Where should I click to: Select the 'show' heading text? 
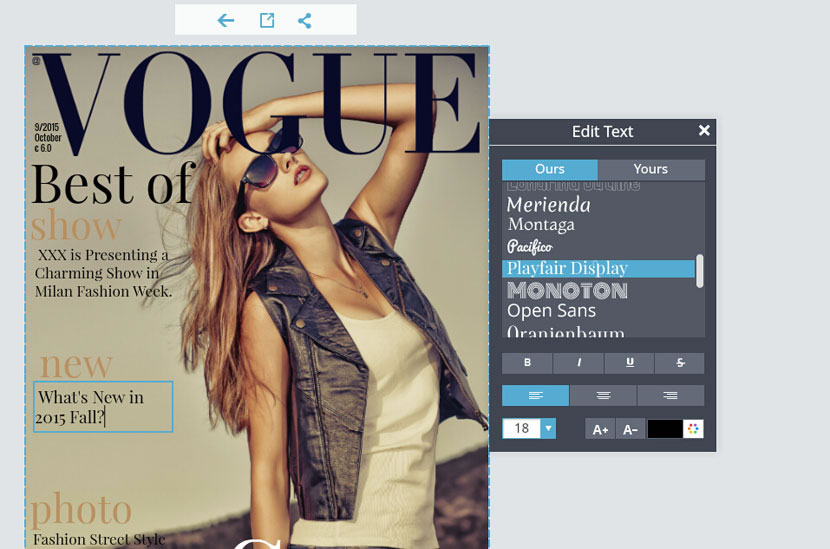(76, 226)
